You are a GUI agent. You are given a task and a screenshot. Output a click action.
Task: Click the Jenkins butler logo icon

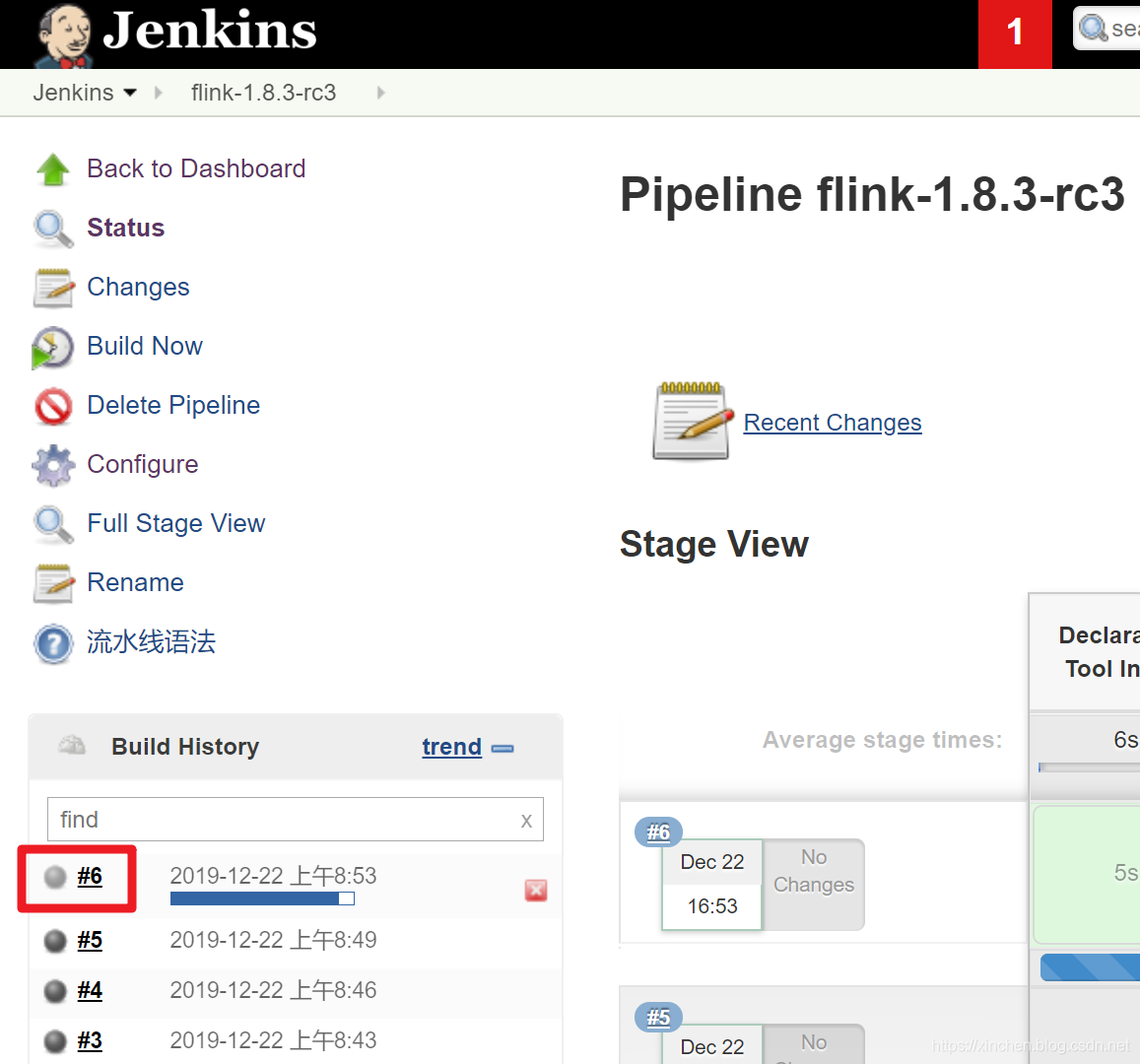coord(63,36)
